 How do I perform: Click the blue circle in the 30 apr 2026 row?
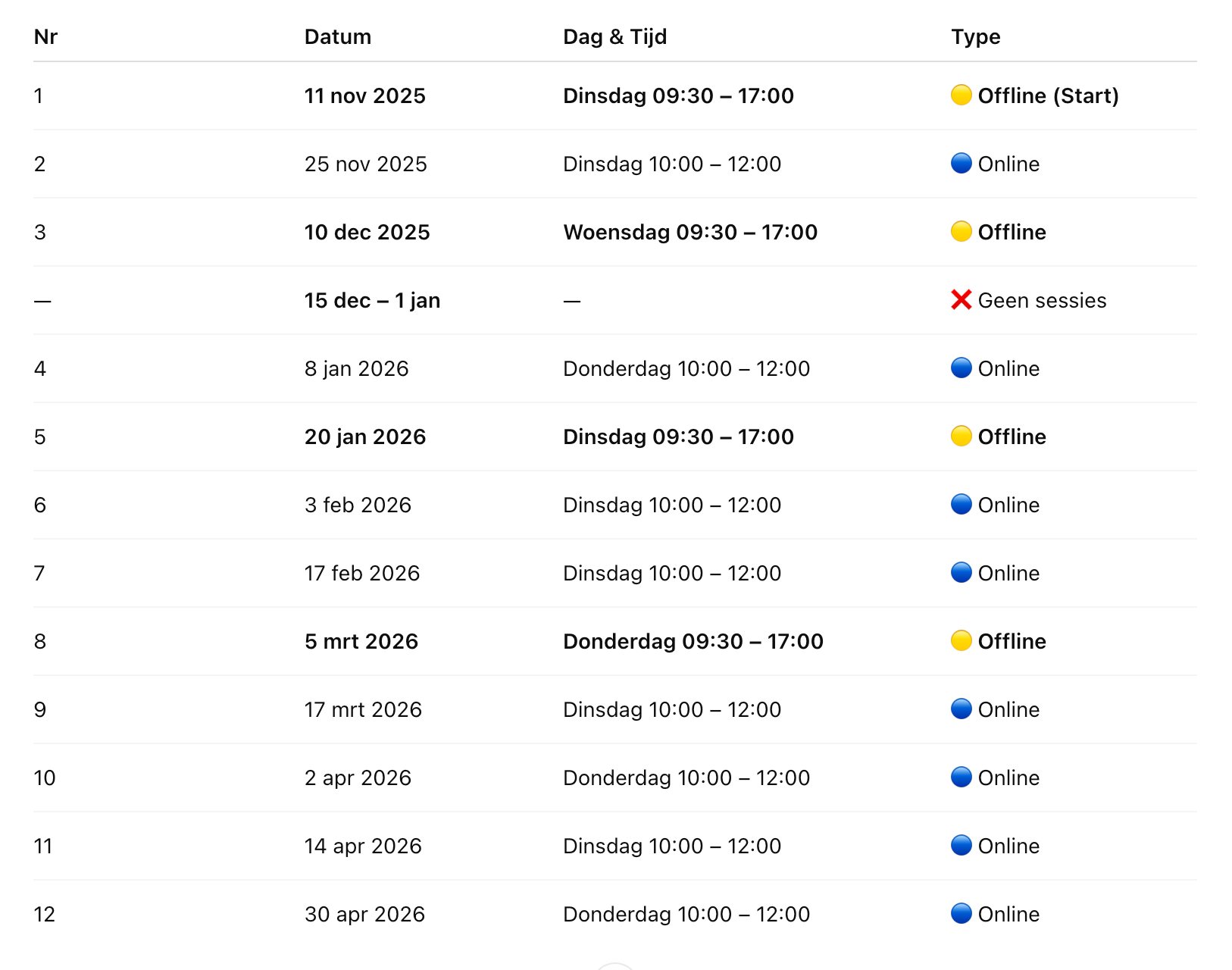pos(961,914)
